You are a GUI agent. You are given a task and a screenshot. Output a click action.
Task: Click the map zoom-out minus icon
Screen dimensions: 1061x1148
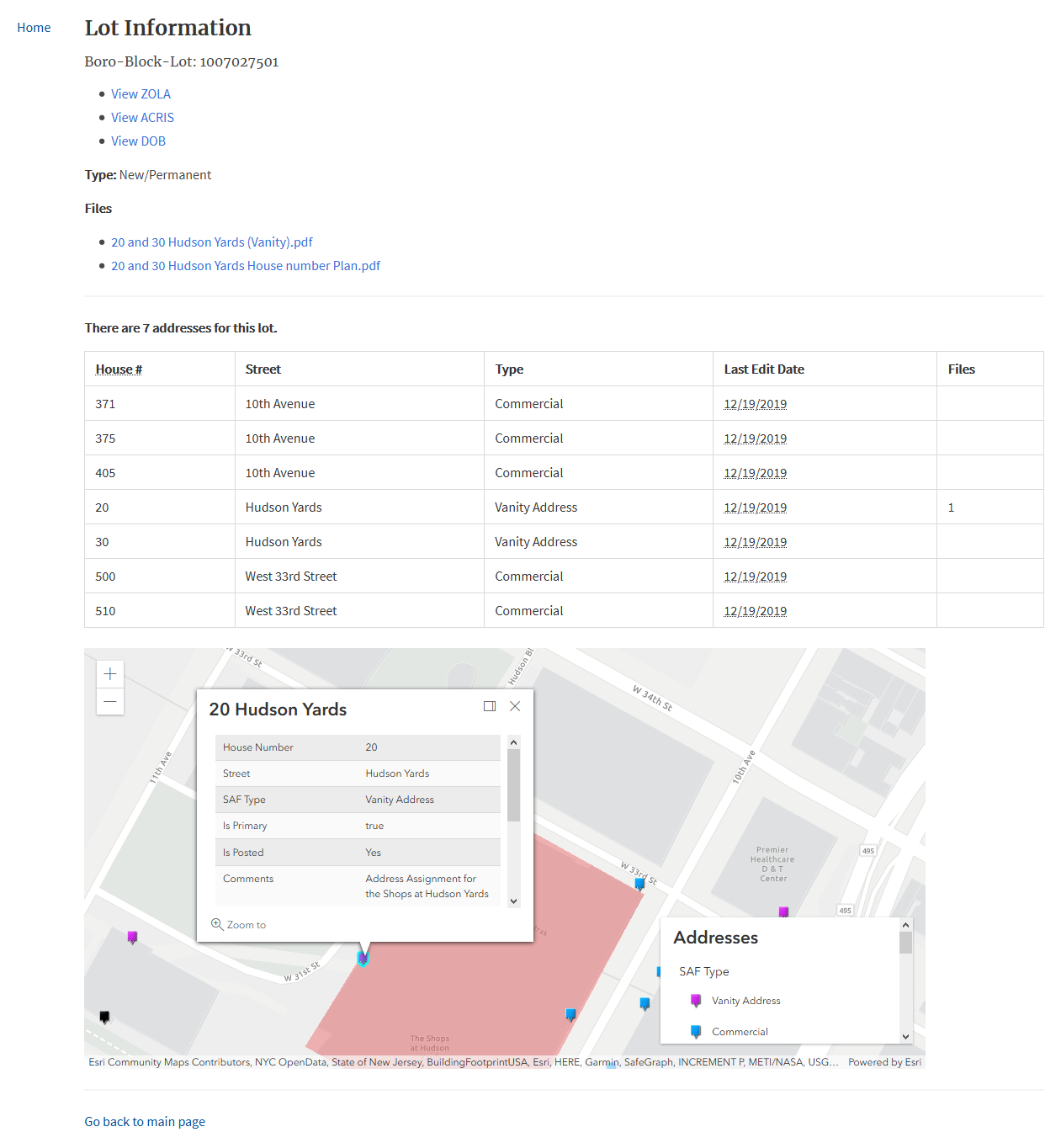click(x=109, y=701)
